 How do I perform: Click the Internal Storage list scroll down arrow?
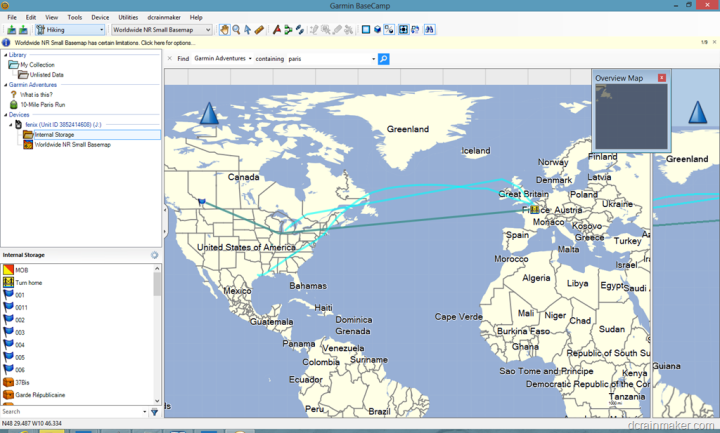coord(157,401)
